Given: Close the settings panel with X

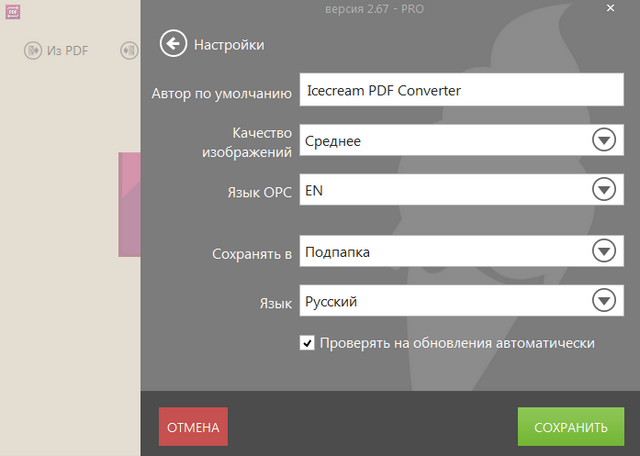Looking at the screenshot, I should pos(610,8).
